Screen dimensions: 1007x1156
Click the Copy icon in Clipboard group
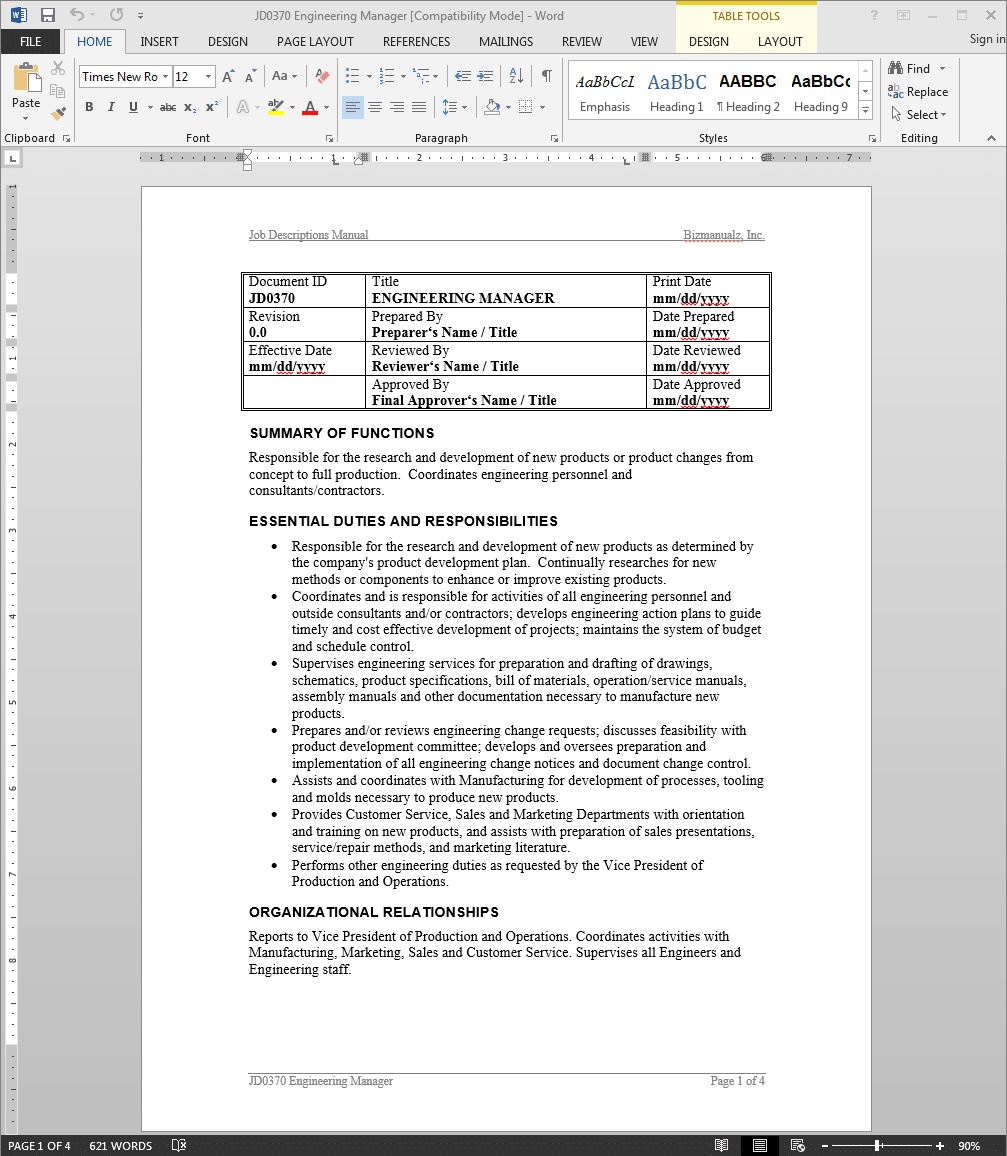58,91
